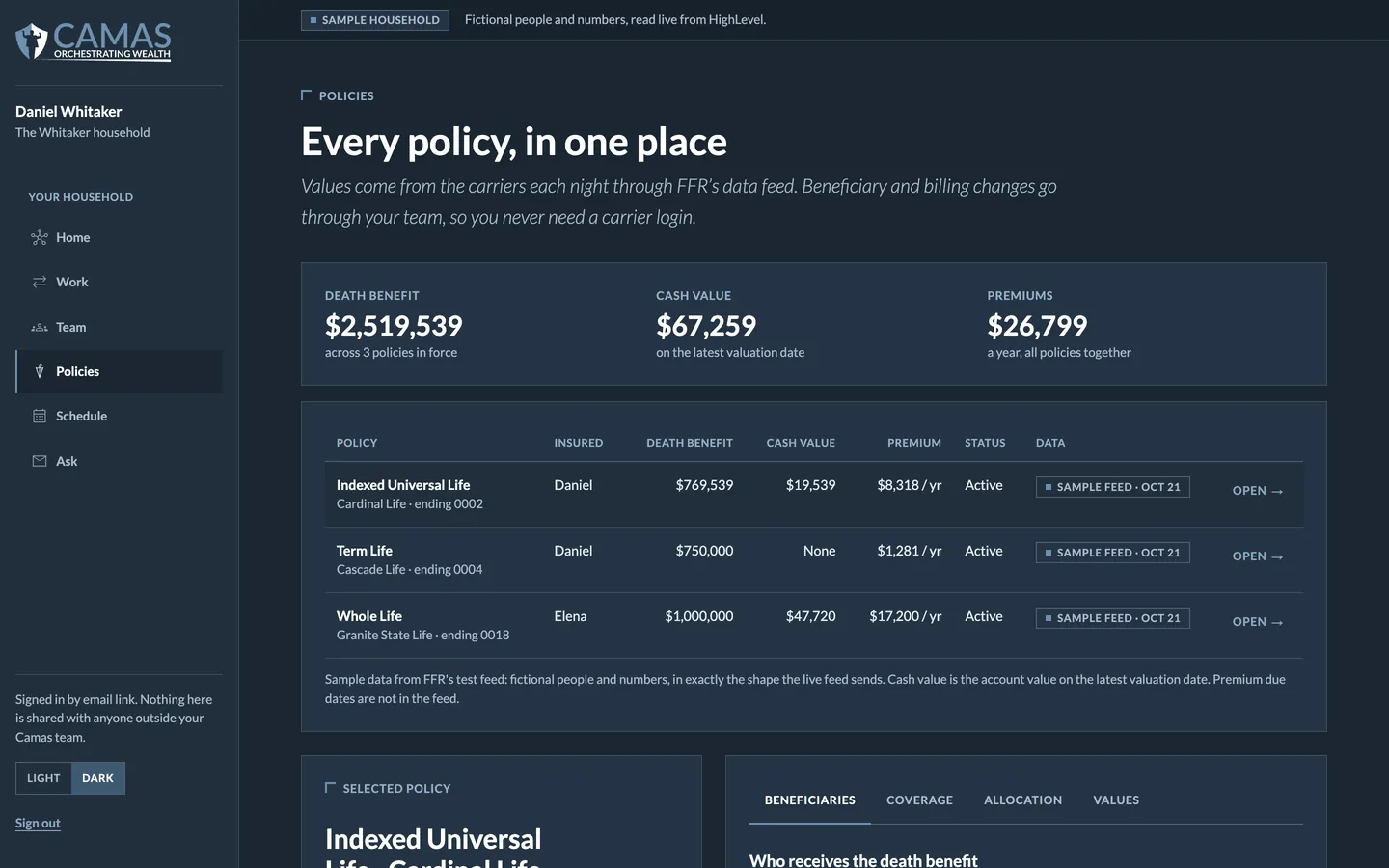
Task: Click 'Cascade Life · ending 0004'
Action: tap(409, 570)
